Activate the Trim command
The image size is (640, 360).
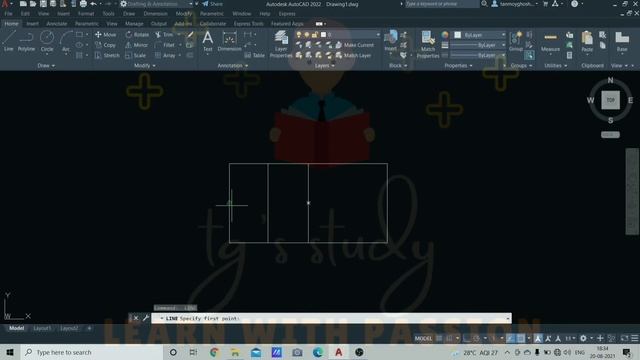[164, 35]
